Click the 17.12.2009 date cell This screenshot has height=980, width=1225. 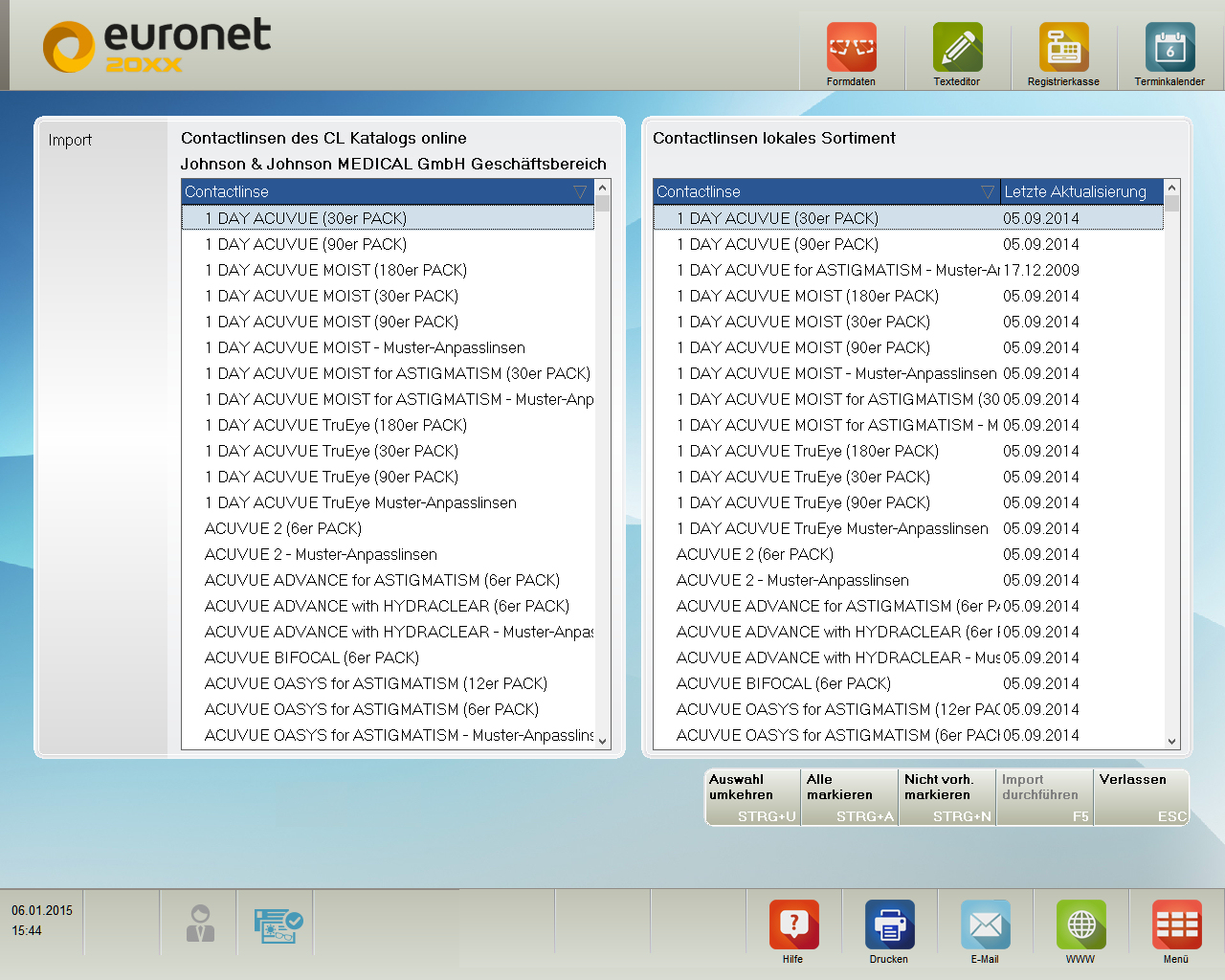pos(1041,270)
